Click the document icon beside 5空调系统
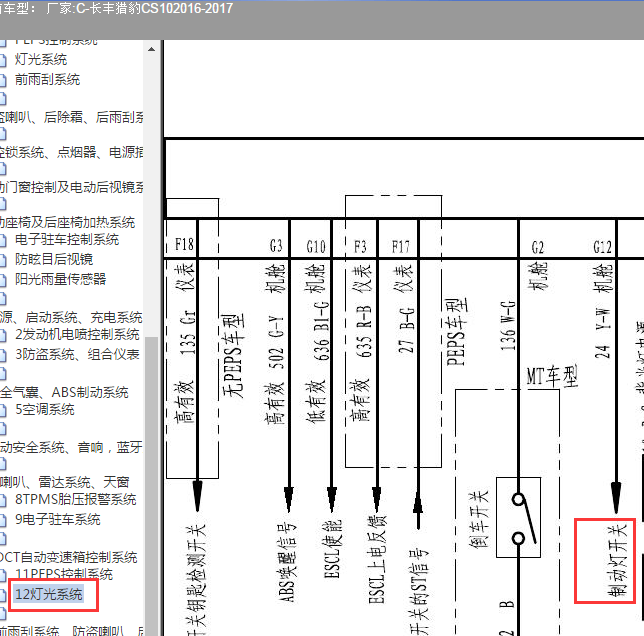Viewport: 644px width, 636px height. pos(2,410)
